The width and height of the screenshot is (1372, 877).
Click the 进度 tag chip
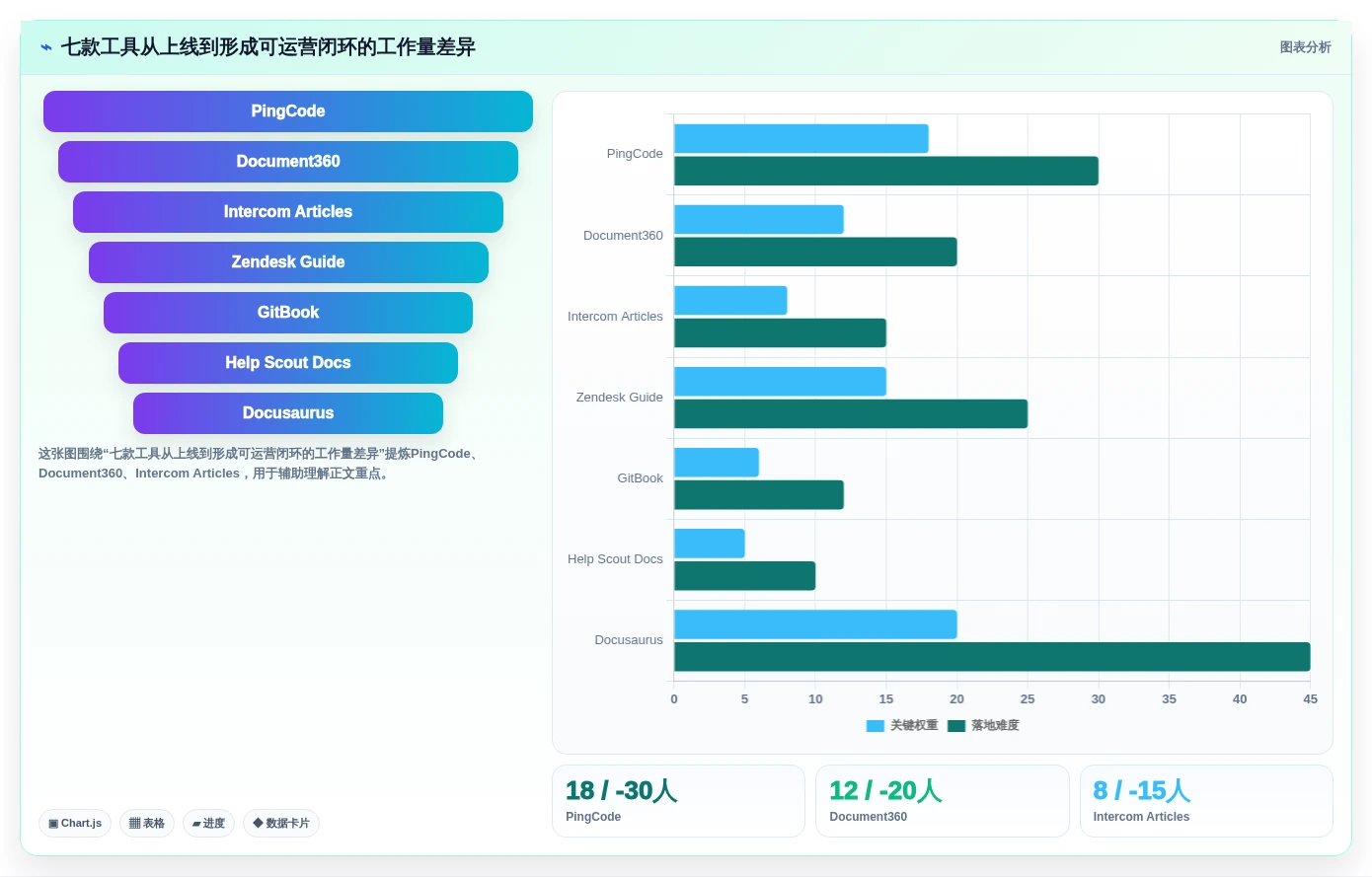tap(208, 823)
